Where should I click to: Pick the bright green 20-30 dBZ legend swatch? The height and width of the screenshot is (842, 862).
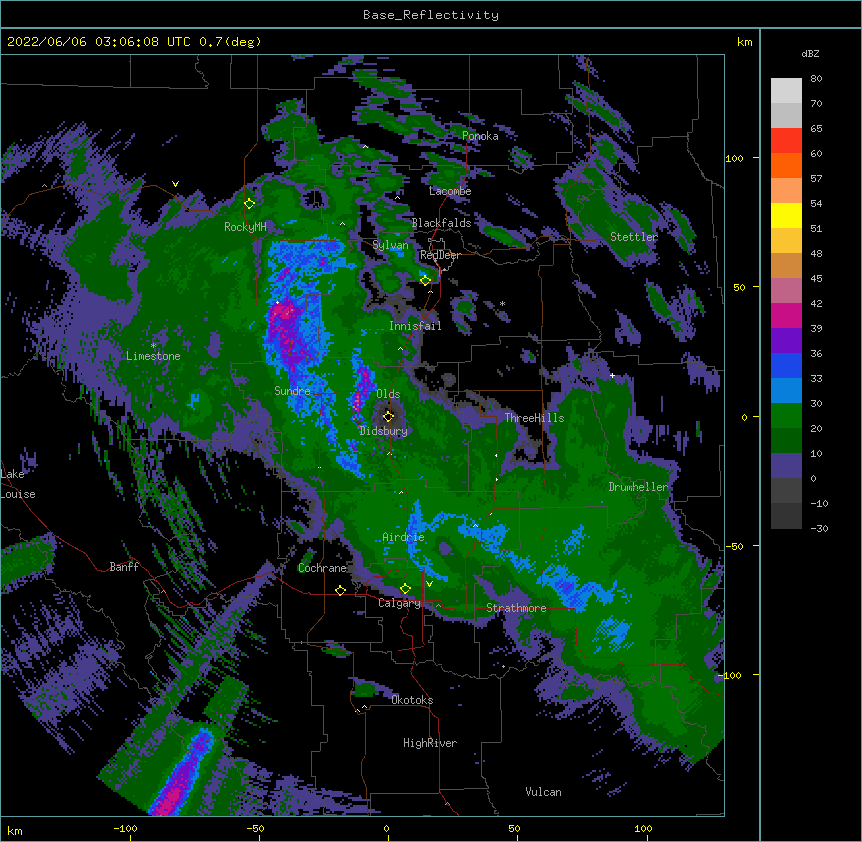786,416
